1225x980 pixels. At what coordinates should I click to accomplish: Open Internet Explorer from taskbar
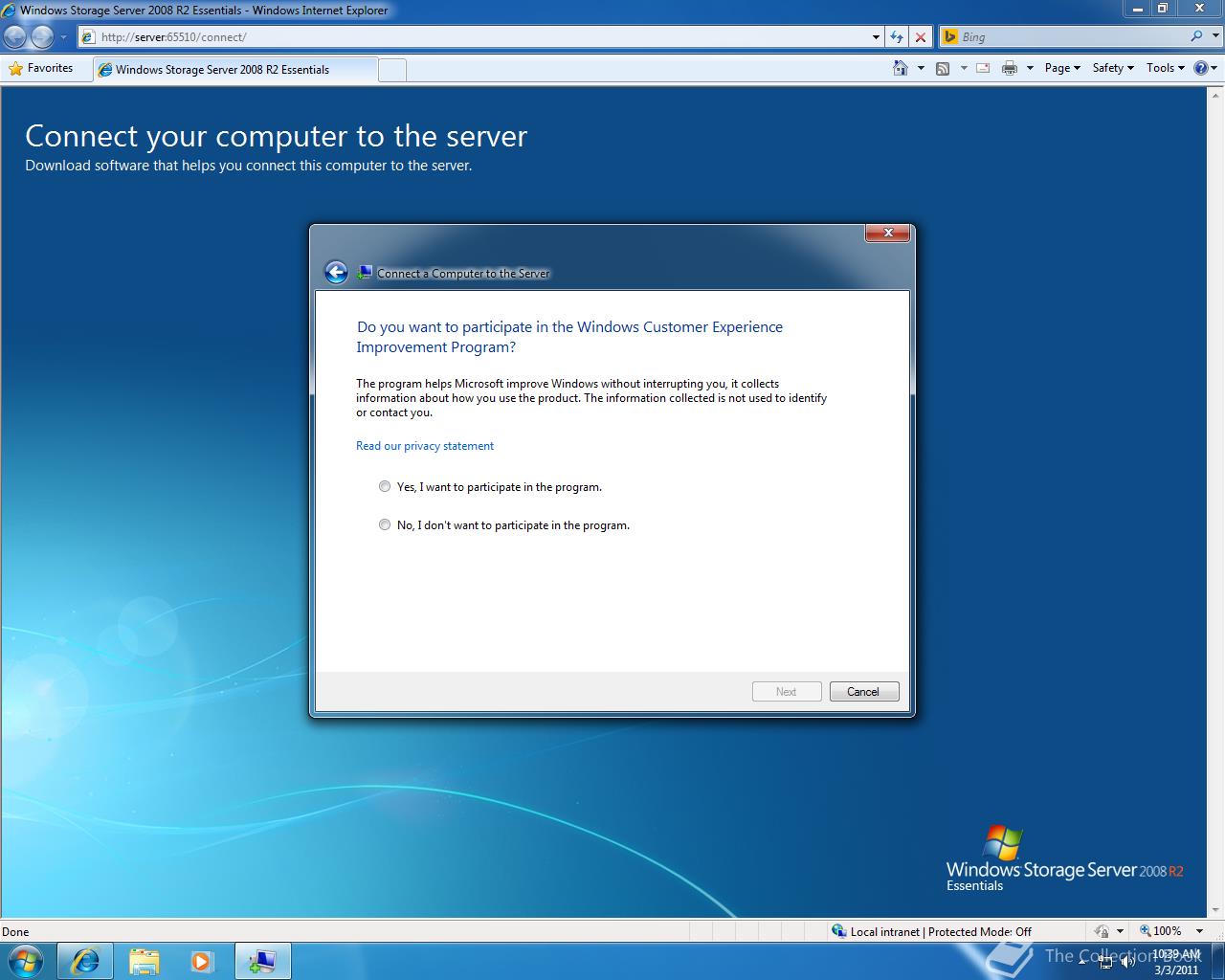point(85,961)
